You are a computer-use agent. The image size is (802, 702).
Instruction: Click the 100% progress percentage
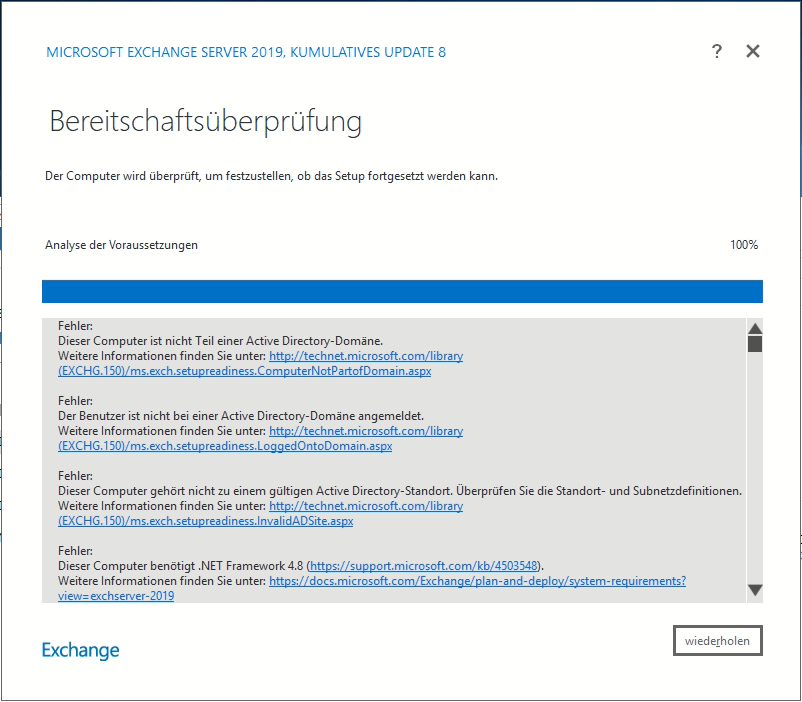tap(743, 245)
